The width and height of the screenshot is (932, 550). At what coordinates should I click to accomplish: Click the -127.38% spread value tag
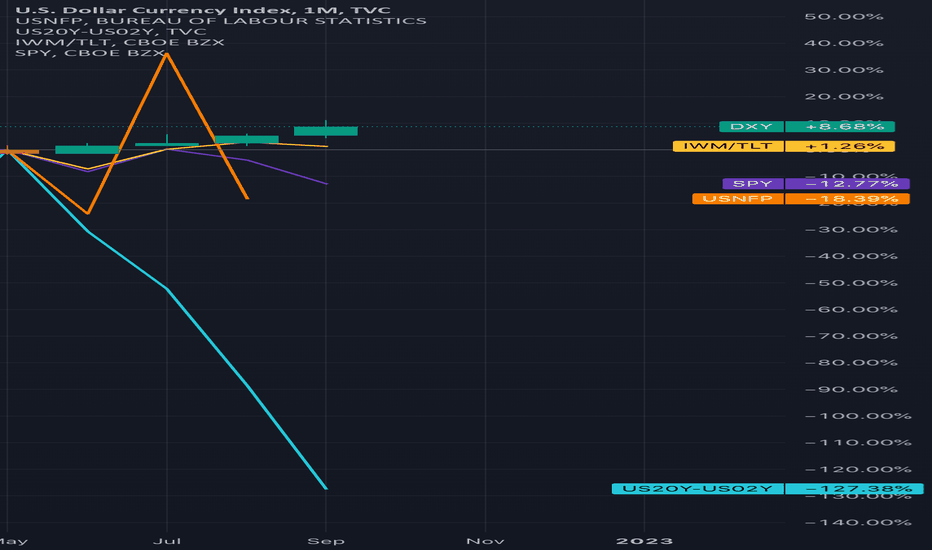point(854,489)
